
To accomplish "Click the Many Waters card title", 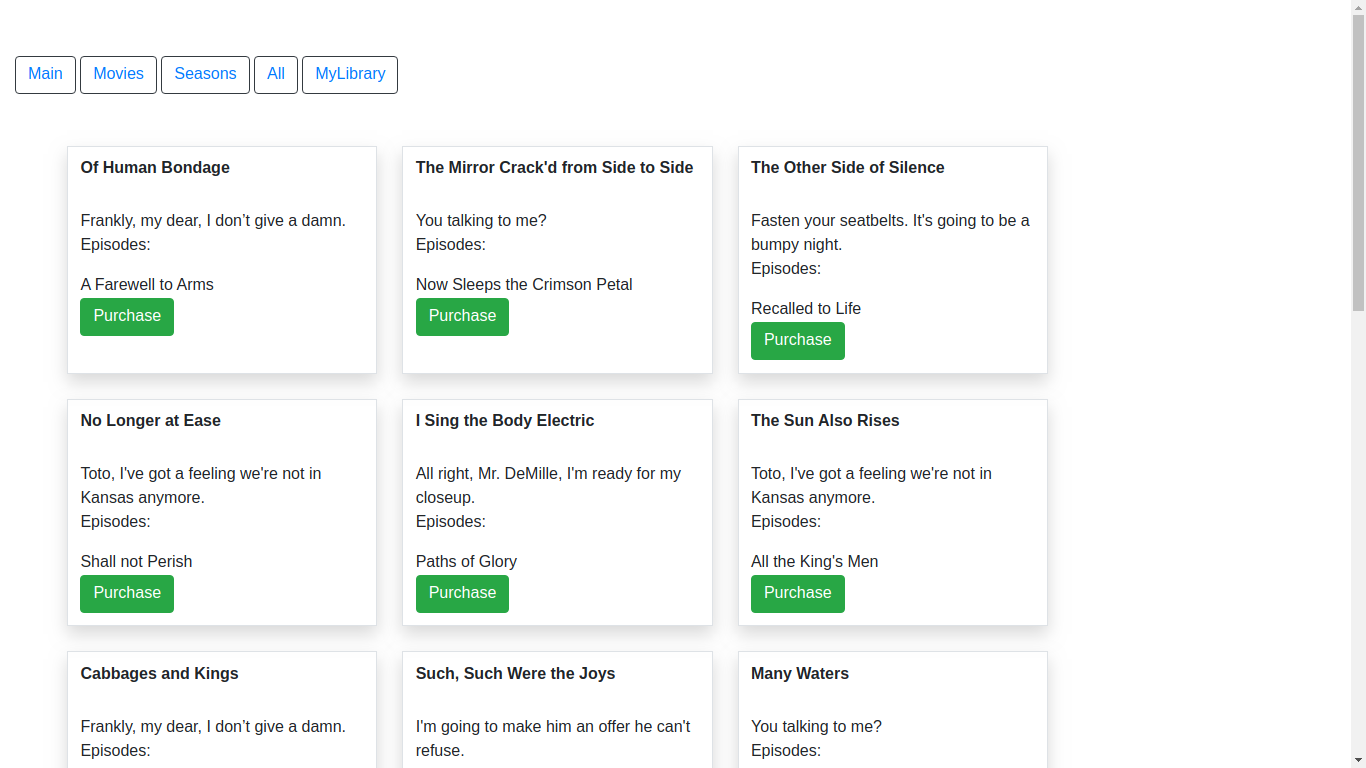I will tap(799, 674).
